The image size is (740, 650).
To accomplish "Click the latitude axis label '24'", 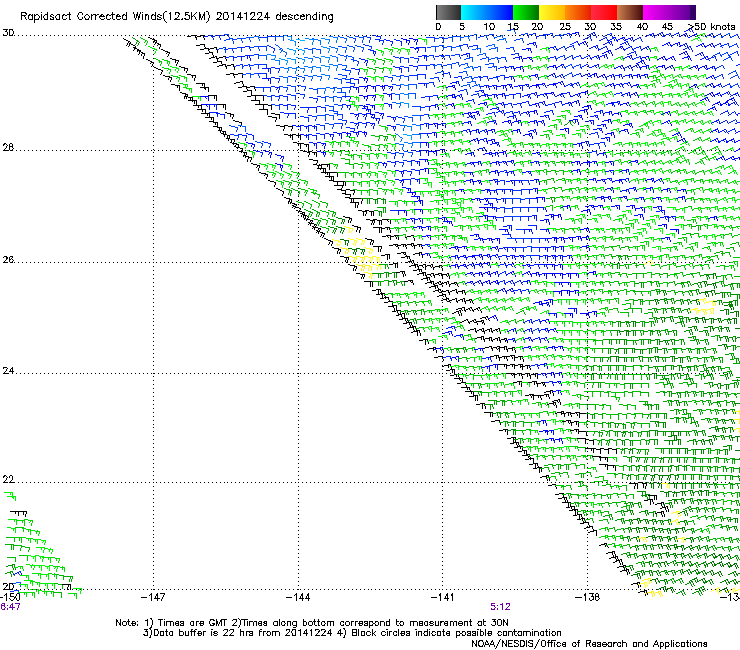I will point(8,371).
